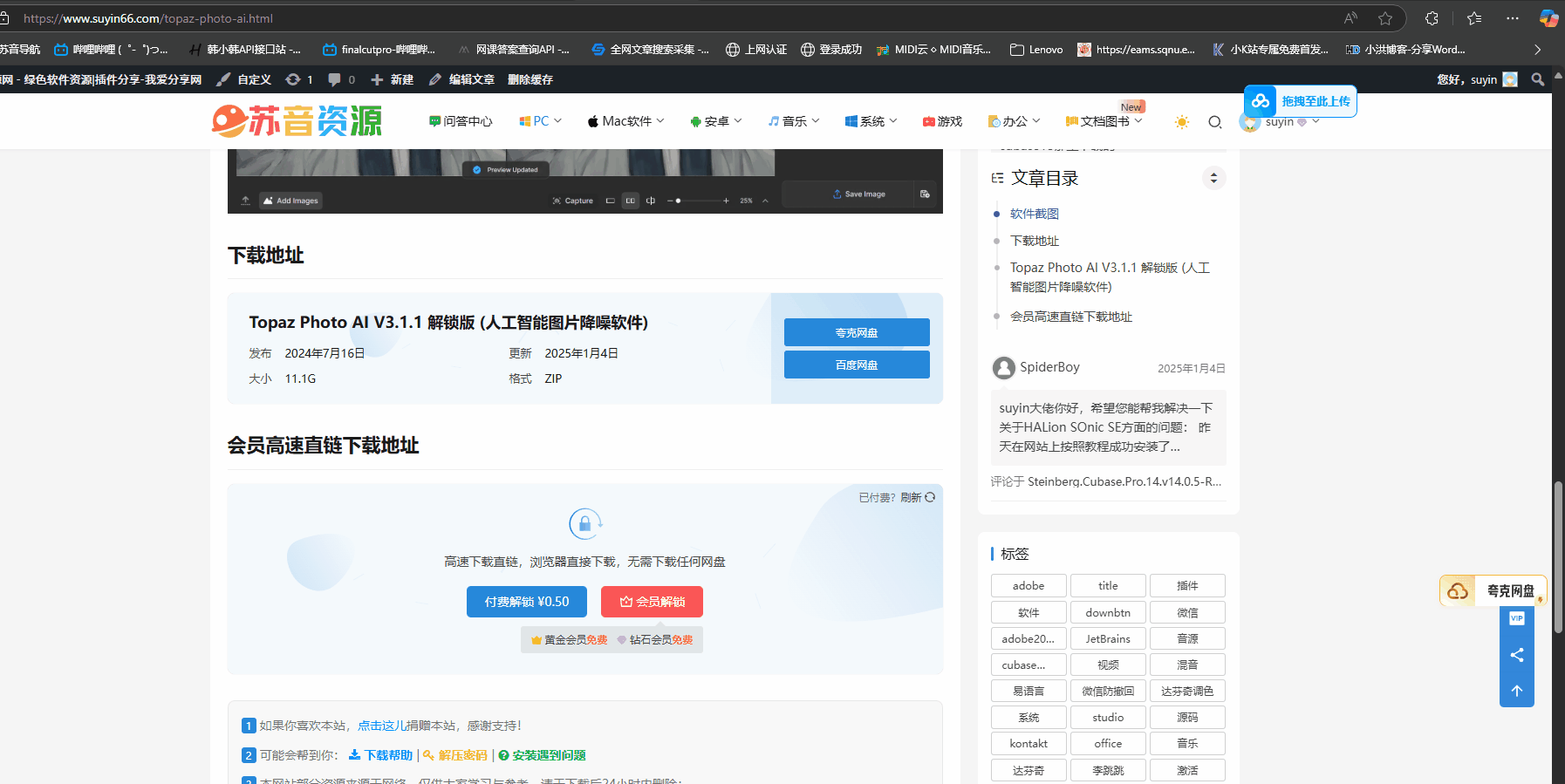The width and height of the screenshot is (1565, 784).
Task: Click the browser address bar URL
Action: click(x=148, y=18)
